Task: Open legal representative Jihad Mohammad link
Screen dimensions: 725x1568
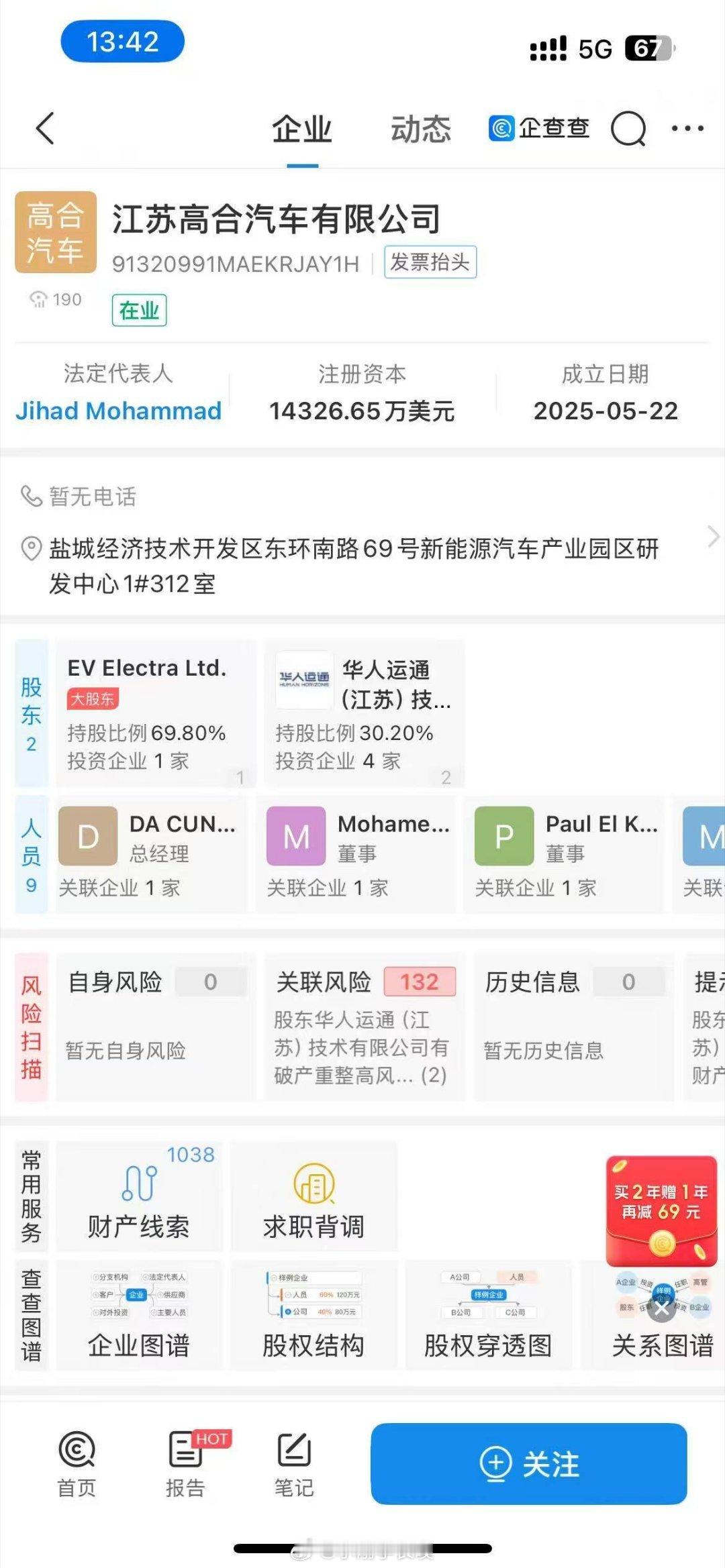Action: coord(118,411)
